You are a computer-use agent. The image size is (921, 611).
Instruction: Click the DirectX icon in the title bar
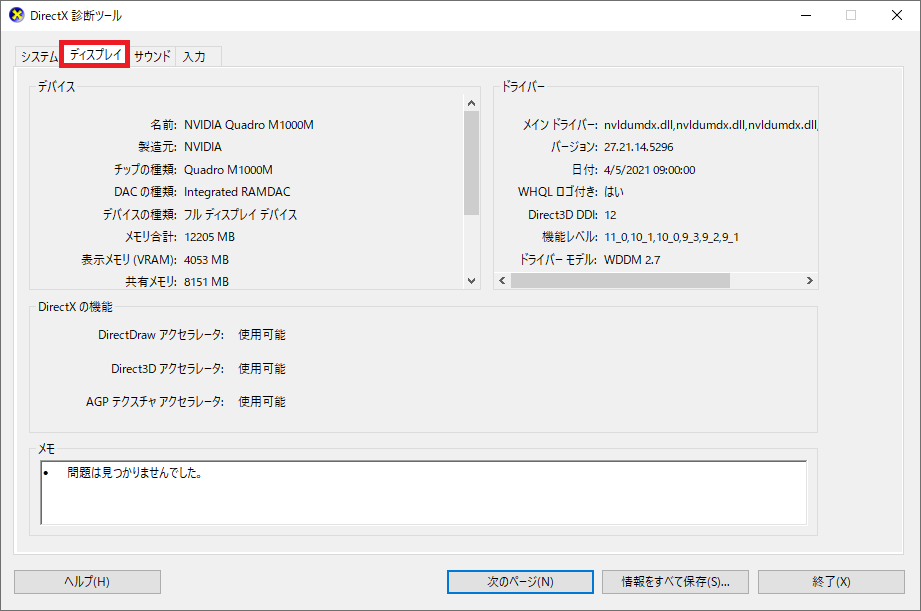pyautogui.click(x=16, y=15)
